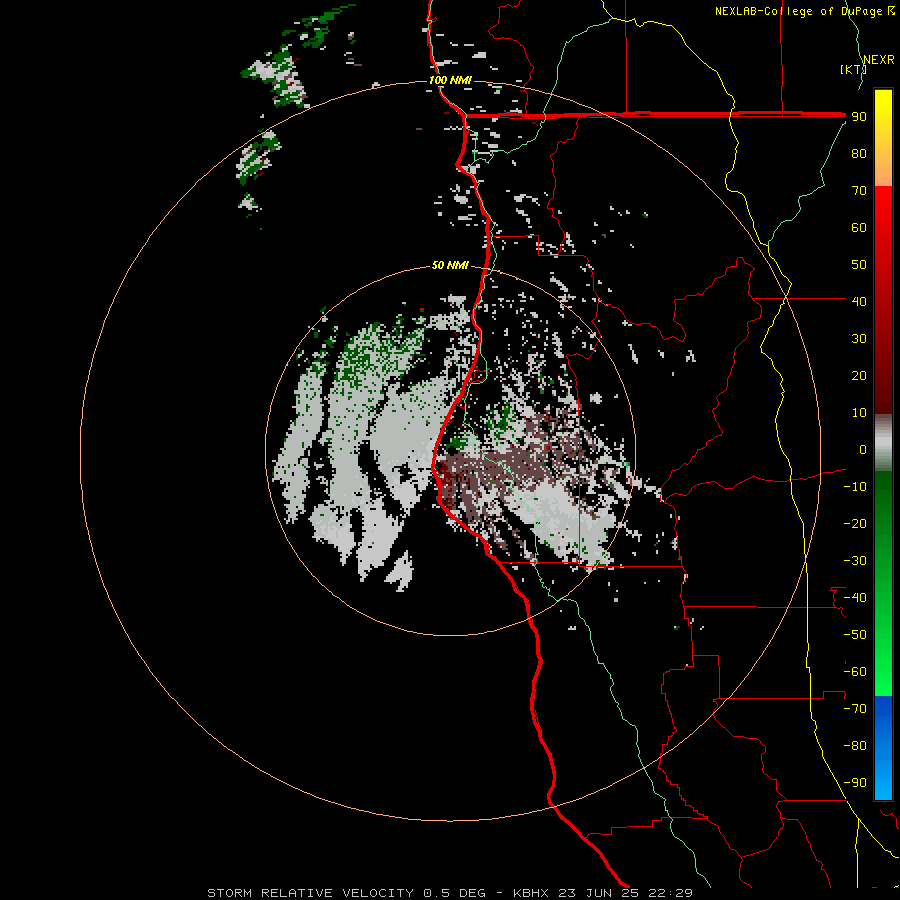Click the '100 NMI' range ring label
This screenshot has height=900, width=900.
450,80
